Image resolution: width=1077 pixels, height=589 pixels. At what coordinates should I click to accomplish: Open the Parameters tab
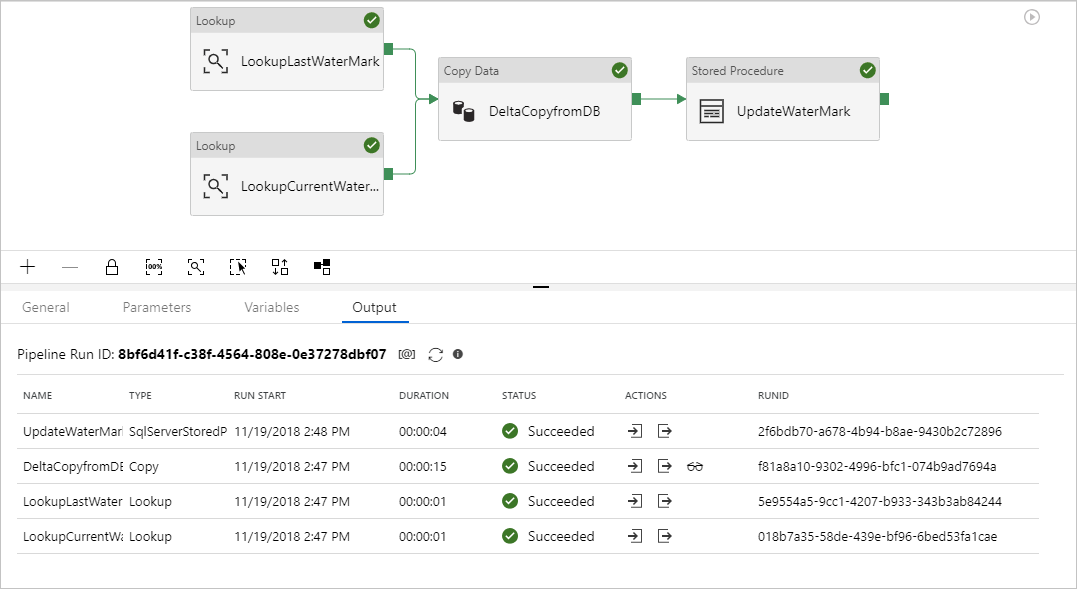157,307
